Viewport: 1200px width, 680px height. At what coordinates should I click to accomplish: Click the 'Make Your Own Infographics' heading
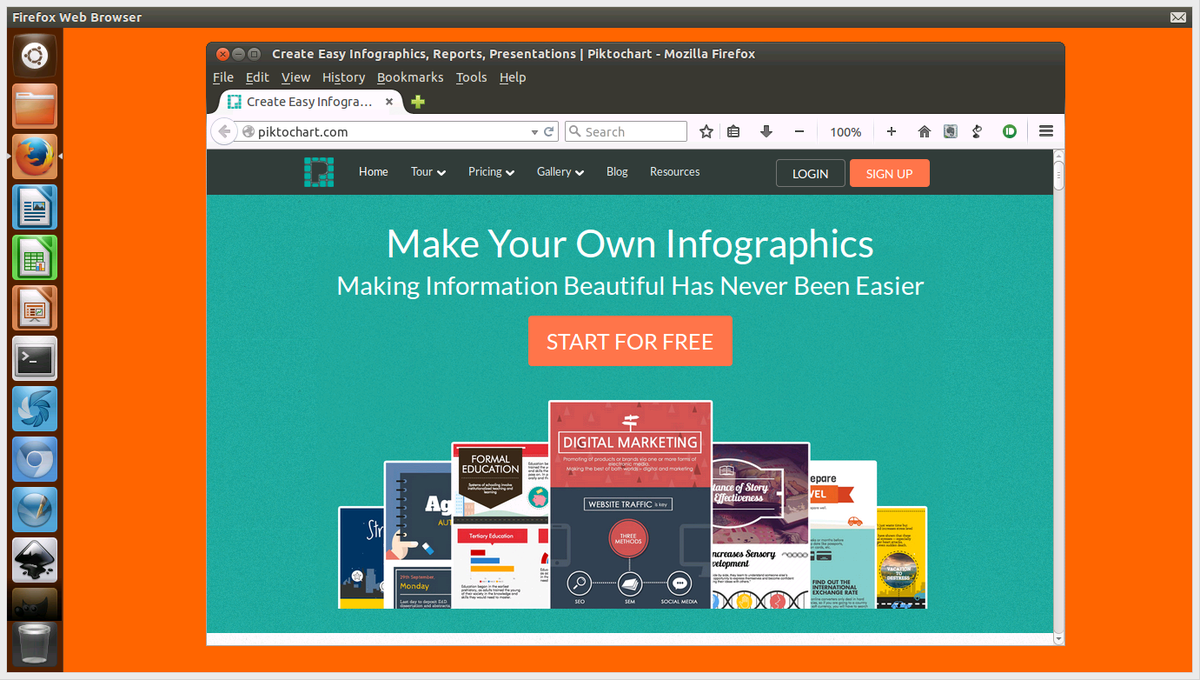(x=630, y=244)
